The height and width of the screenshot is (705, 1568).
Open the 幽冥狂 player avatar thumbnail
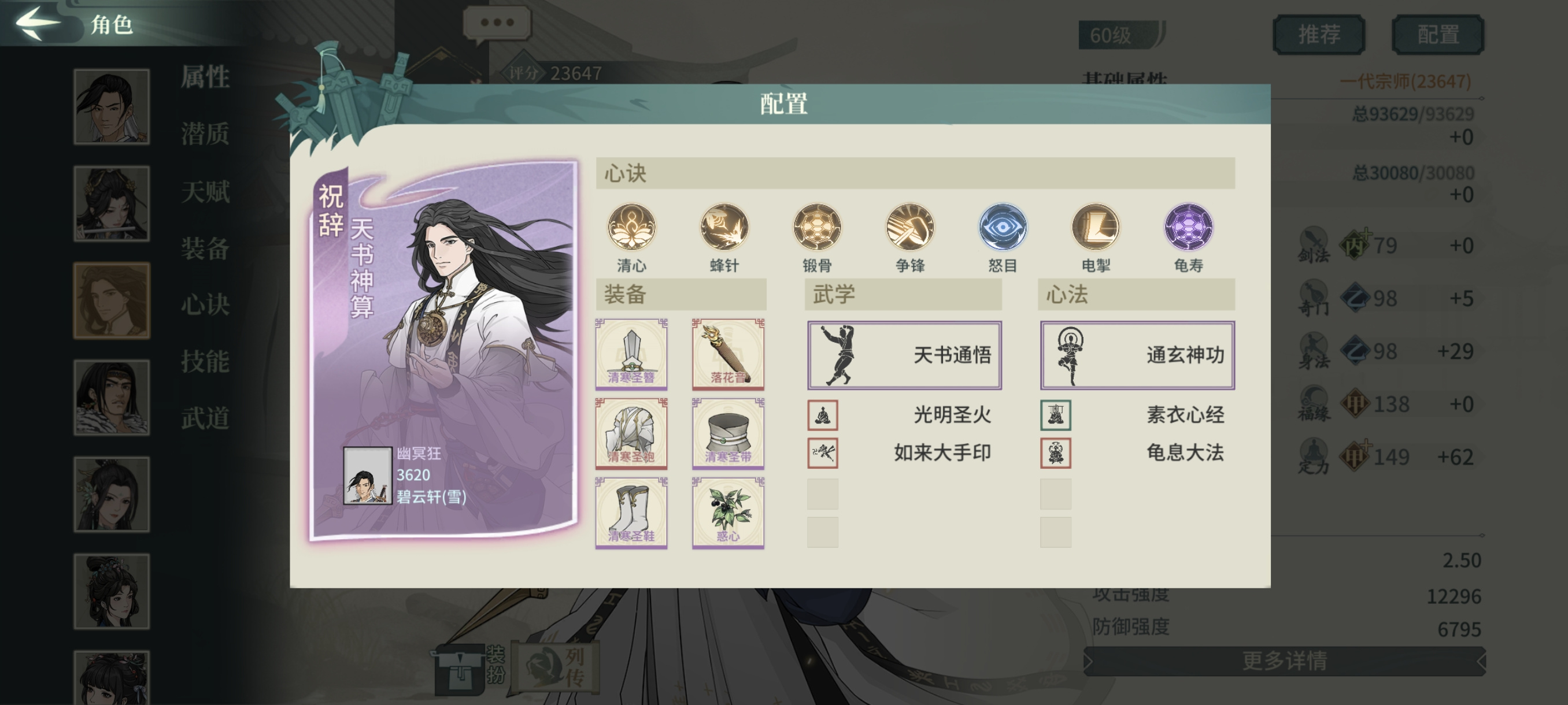tap(367, 476)
